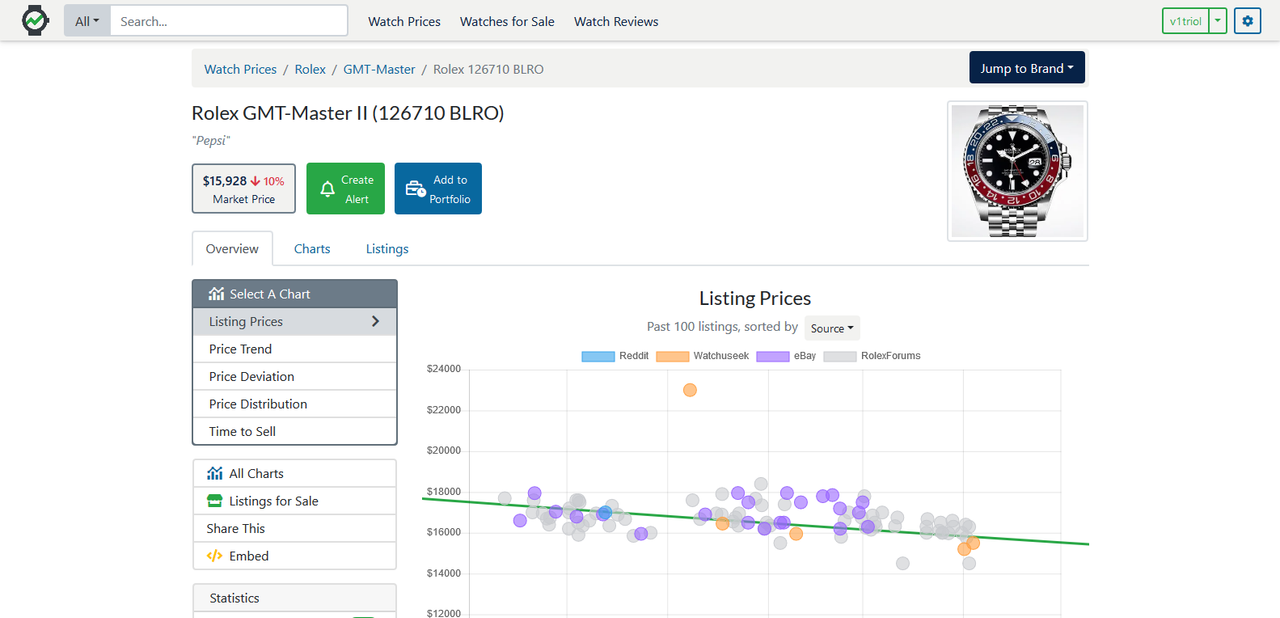The width and height of the screenshot is (1280, 618).
Task: Switch to the Overview tab
Action: tap(232, 249)
